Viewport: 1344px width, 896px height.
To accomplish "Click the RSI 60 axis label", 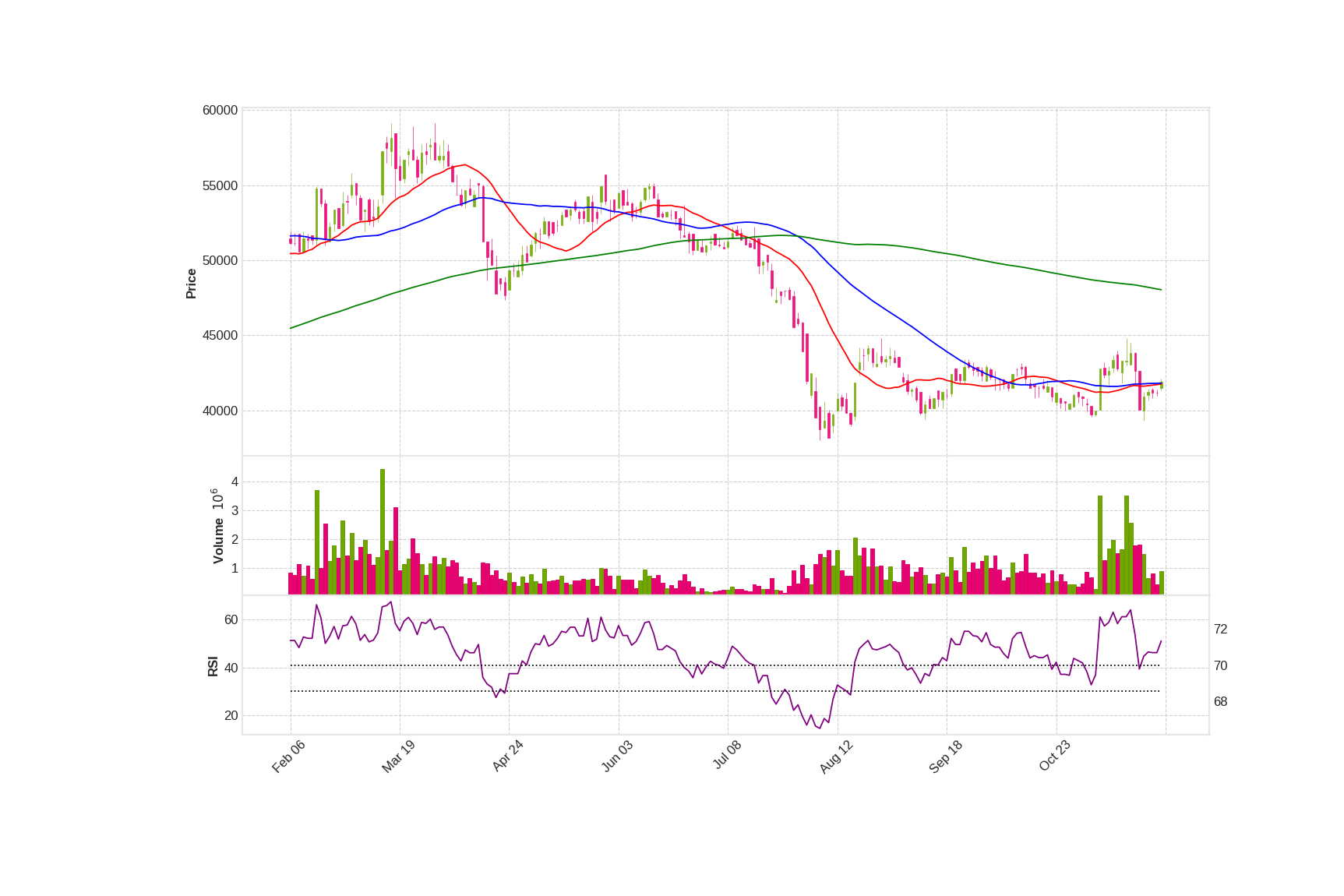I will [x=231, y=620].
